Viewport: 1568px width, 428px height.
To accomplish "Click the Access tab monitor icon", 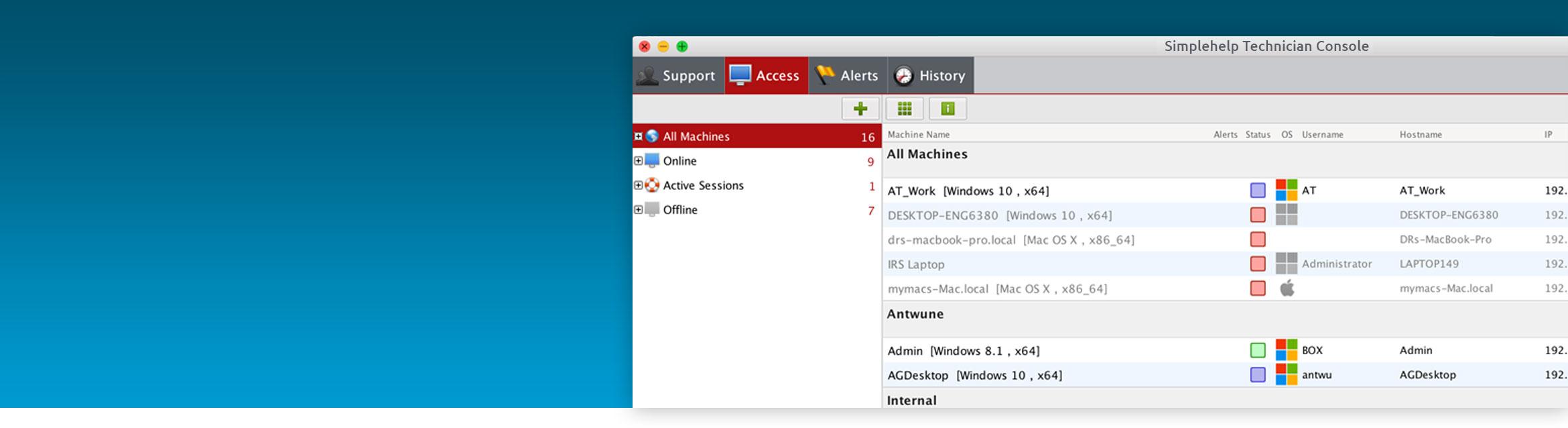I will tap(740, 75).
